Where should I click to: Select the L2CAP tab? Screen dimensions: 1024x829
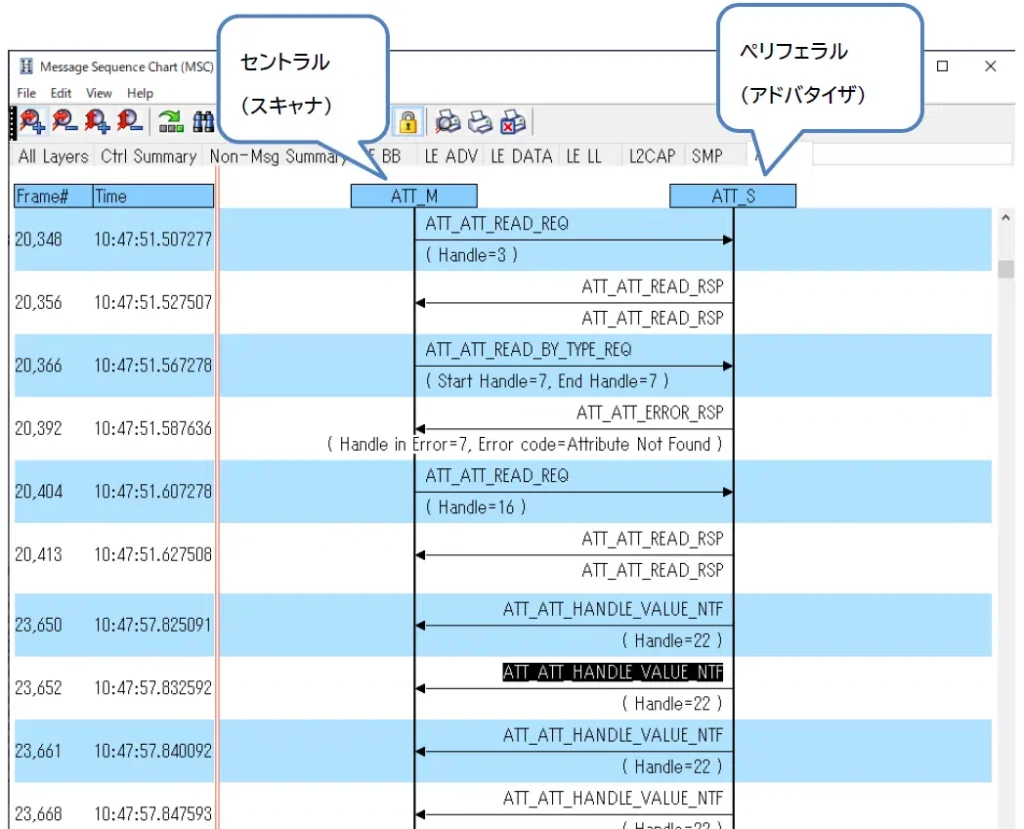(x=651, y=157)
